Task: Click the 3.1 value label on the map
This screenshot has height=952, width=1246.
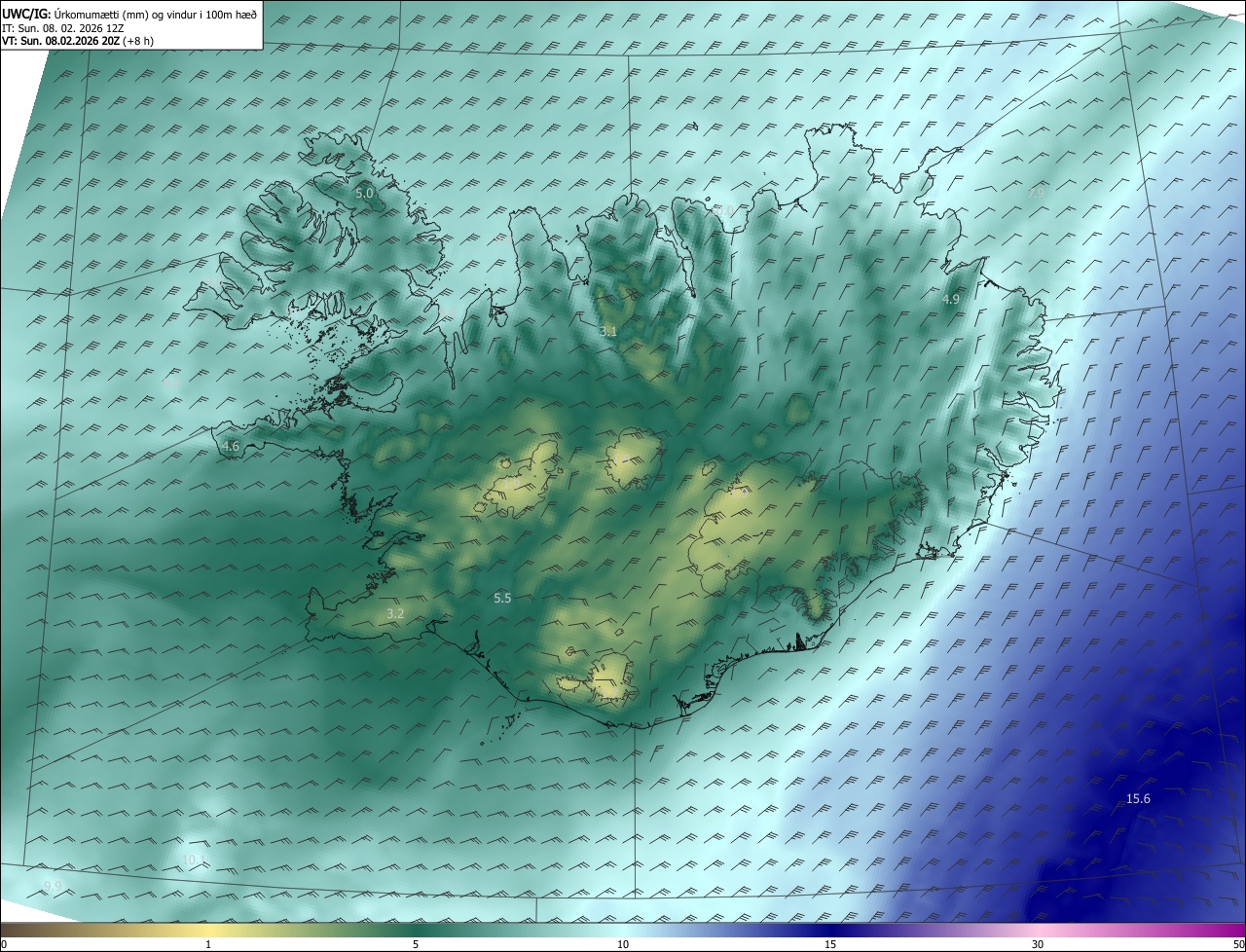Action: [608, 332]
